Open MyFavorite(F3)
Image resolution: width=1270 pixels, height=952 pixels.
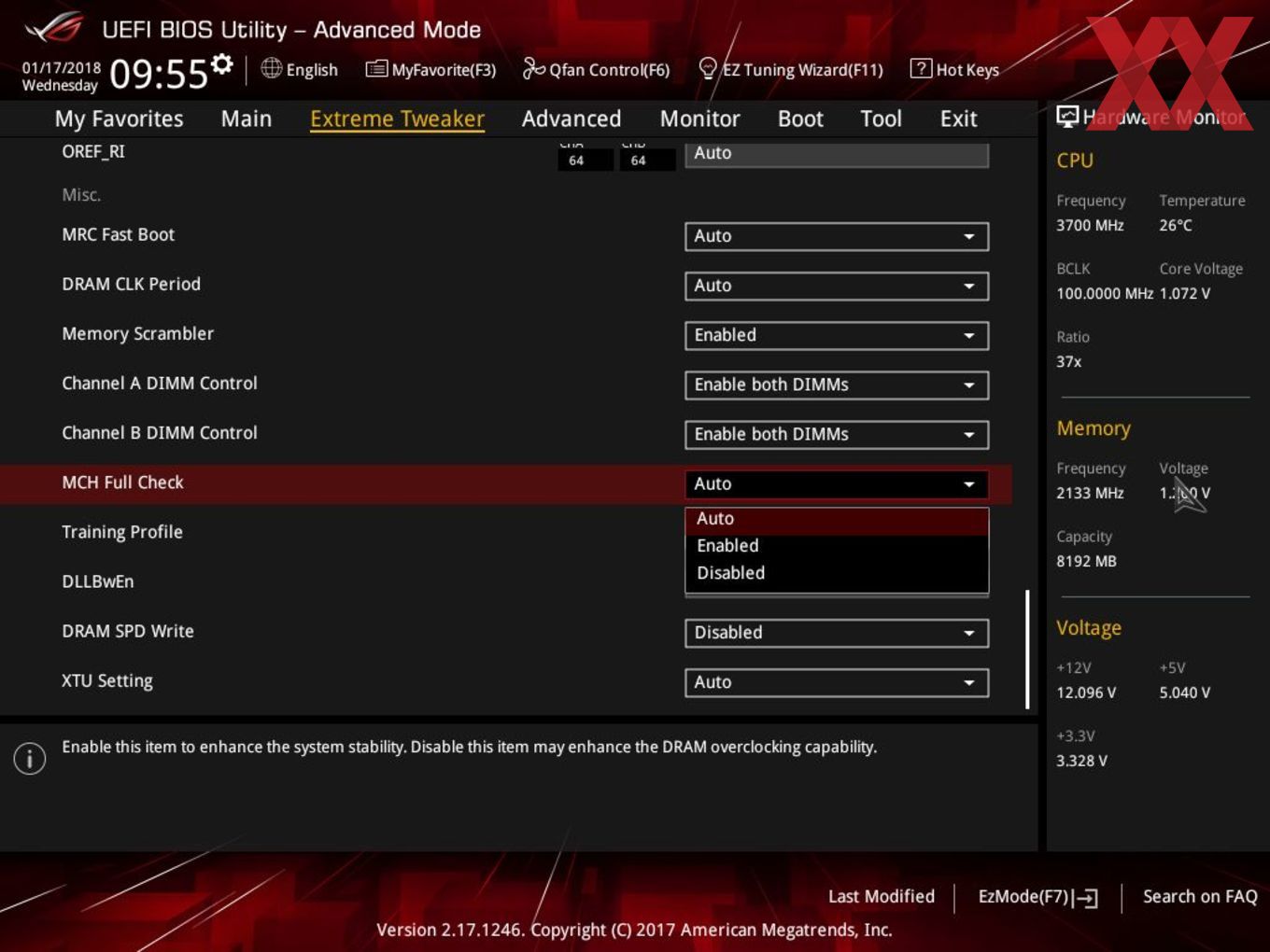[x=430, y=69]
